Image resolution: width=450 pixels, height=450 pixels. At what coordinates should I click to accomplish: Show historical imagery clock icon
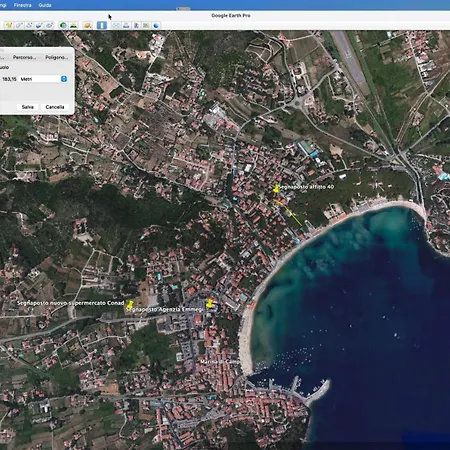pyautogui.click(x=63, y=25)
